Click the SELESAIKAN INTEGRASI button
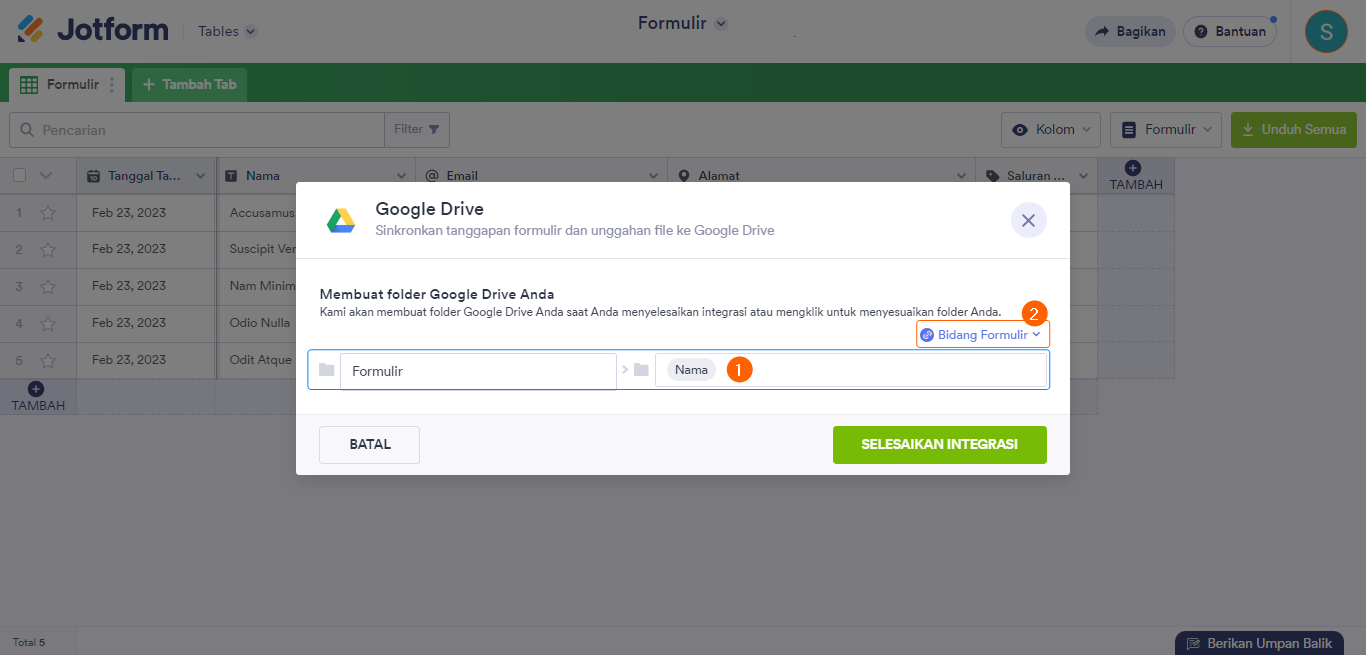Image resolution: width=1366 pixels, height=655 pixels. [x=939, y=445]
